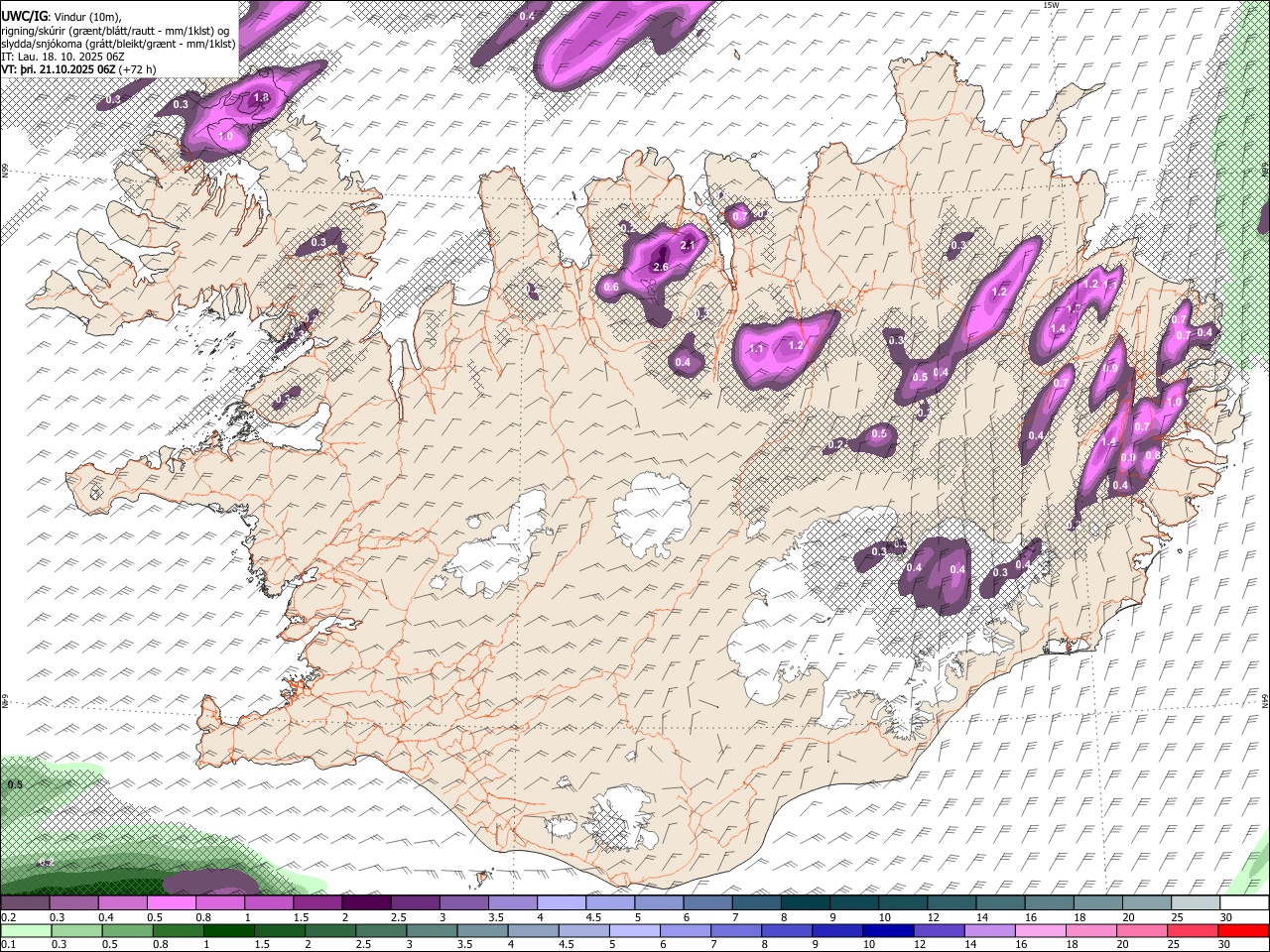The width and height of the screenshot is (1270, 952).
Task: Click the 'UWC/IG' title text
Action: click(24, 16)
